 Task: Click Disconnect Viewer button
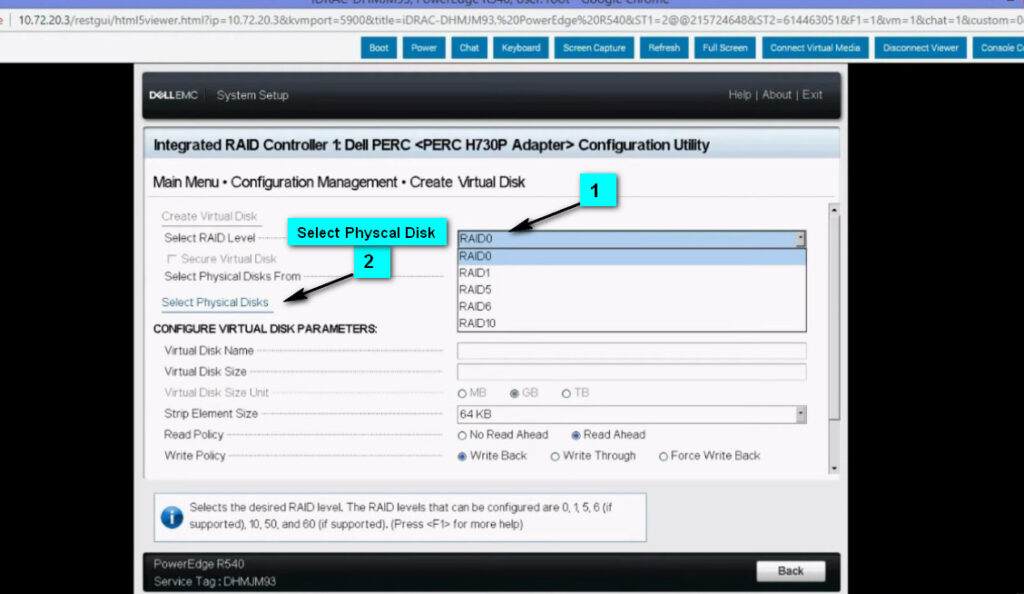pos(920,48)
